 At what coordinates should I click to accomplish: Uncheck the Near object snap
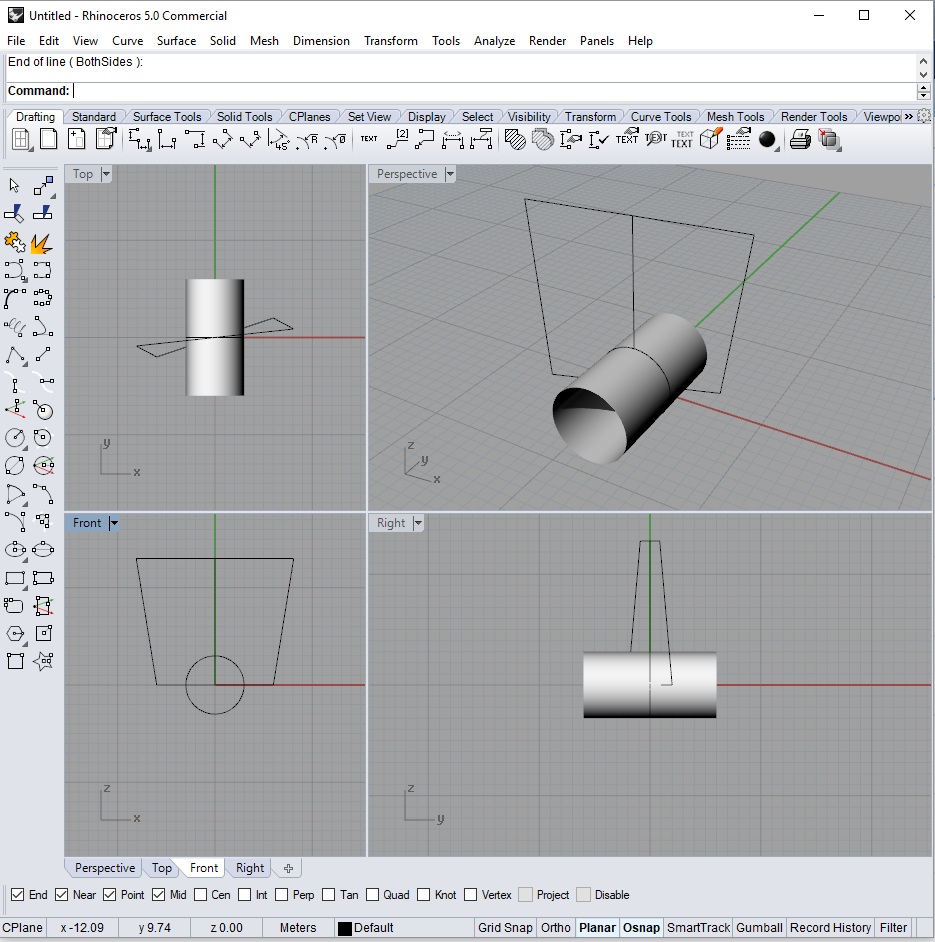point(62,895)
